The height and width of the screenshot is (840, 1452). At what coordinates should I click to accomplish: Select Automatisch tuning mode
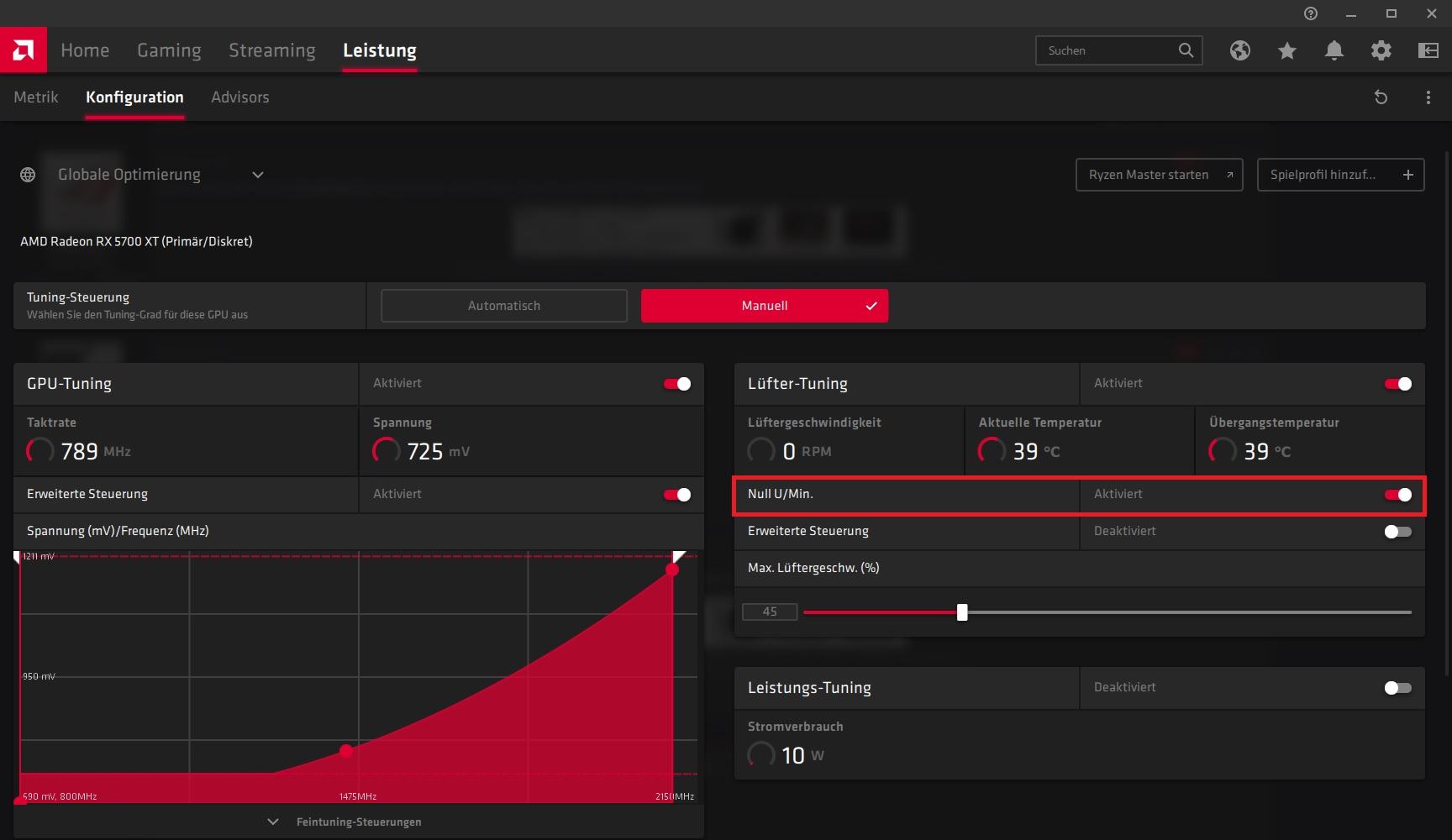tap(504, 306)
